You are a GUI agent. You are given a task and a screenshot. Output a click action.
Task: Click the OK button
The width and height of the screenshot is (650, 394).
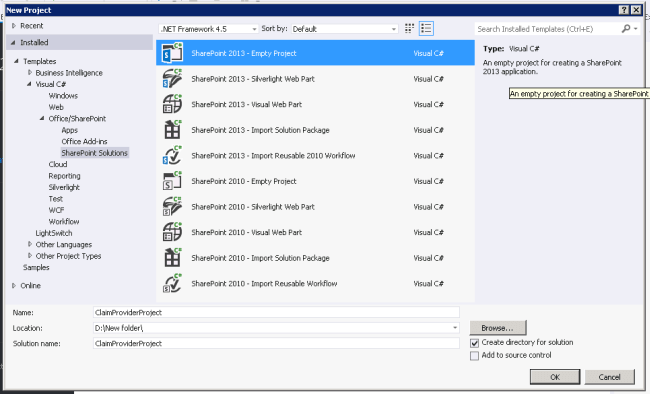tap(555, 377)
